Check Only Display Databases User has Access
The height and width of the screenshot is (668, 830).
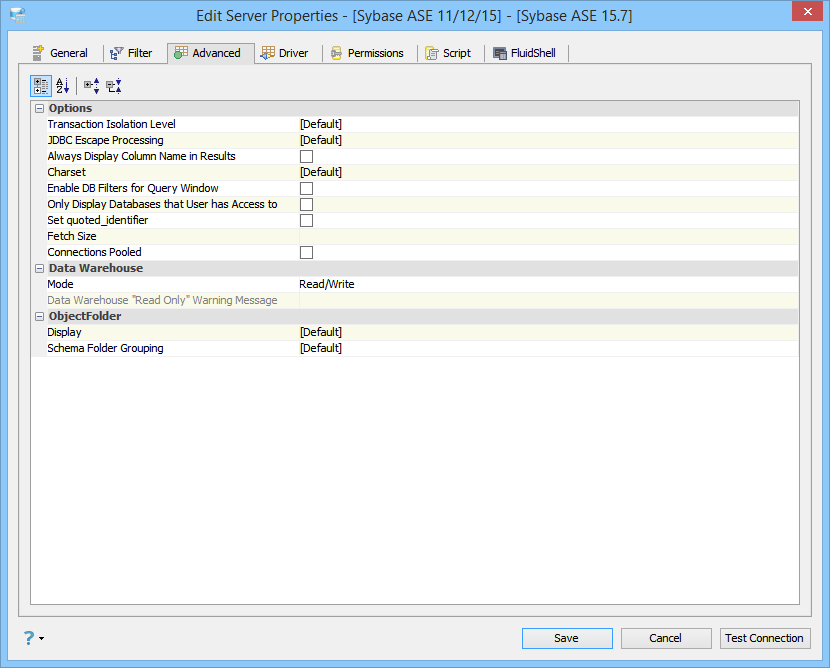306,204
